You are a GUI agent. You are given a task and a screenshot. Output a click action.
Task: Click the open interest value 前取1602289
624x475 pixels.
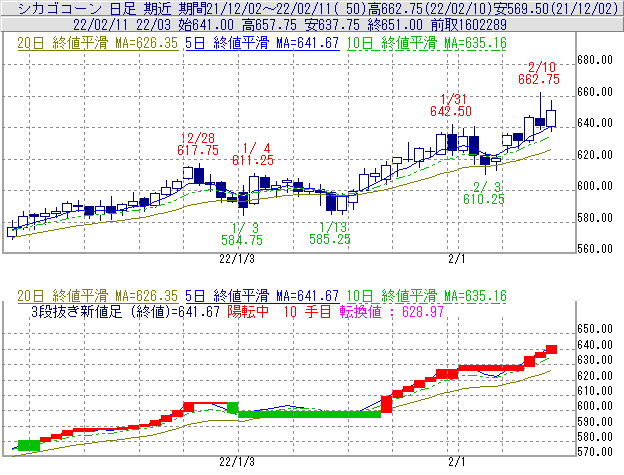click(x=469, y=25)
